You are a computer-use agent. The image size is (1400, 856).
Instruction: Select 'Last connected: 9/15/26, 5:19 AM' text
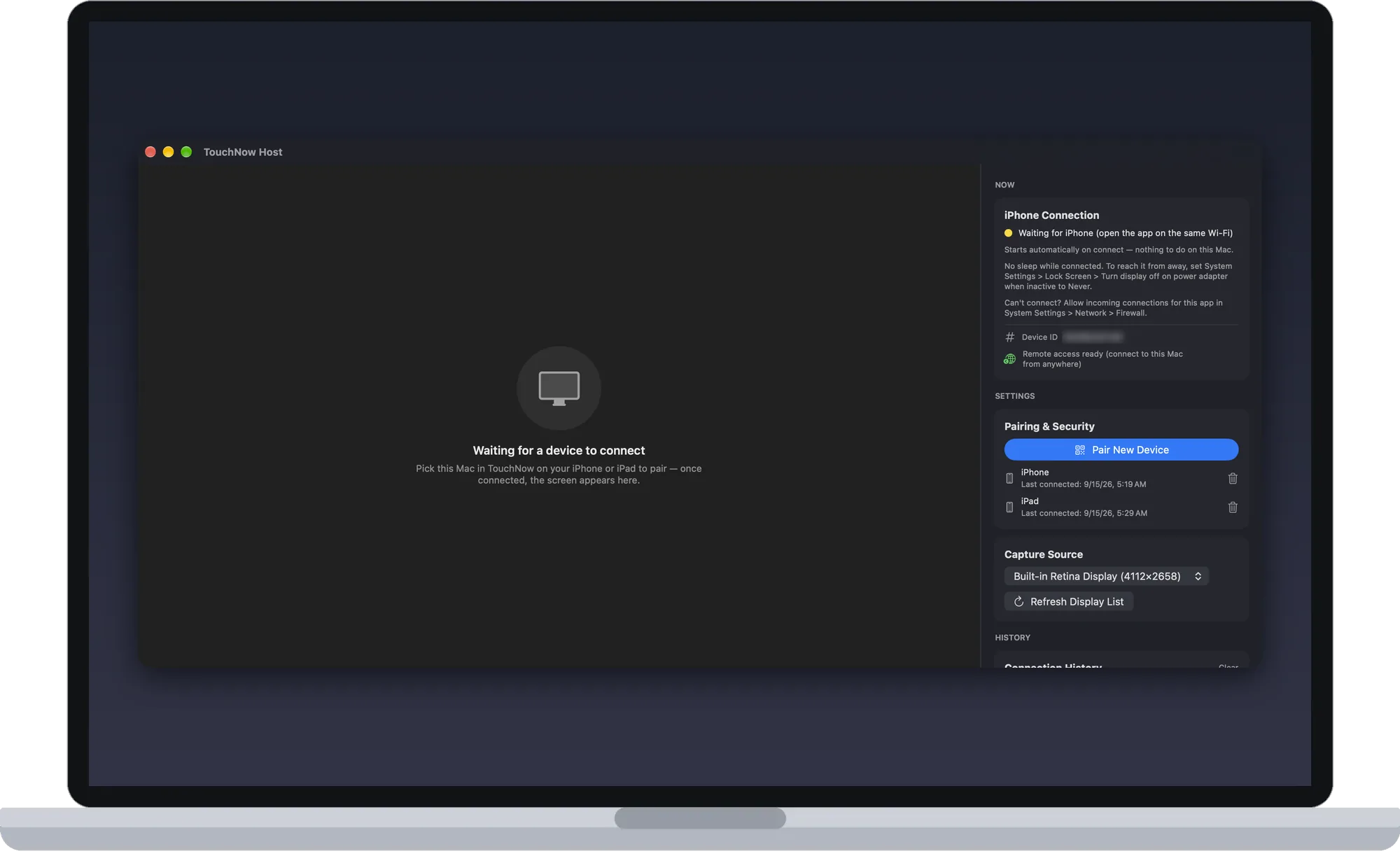1083,484
